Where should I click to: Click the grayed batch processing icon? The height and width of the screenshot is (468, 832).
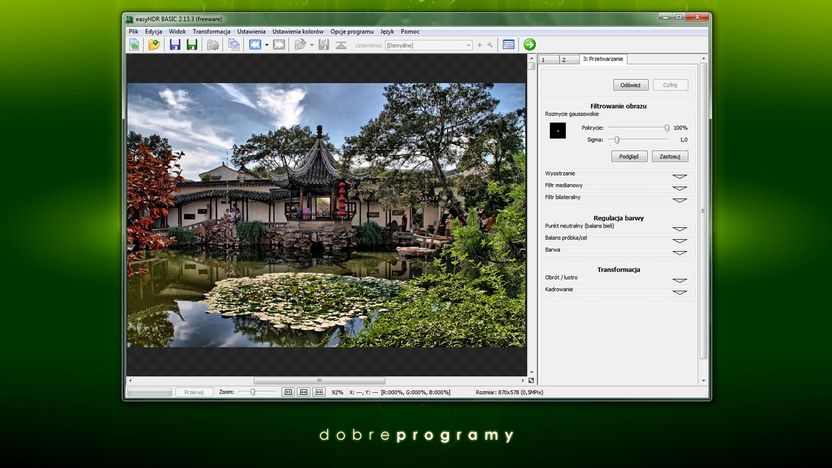pos(213,45)
